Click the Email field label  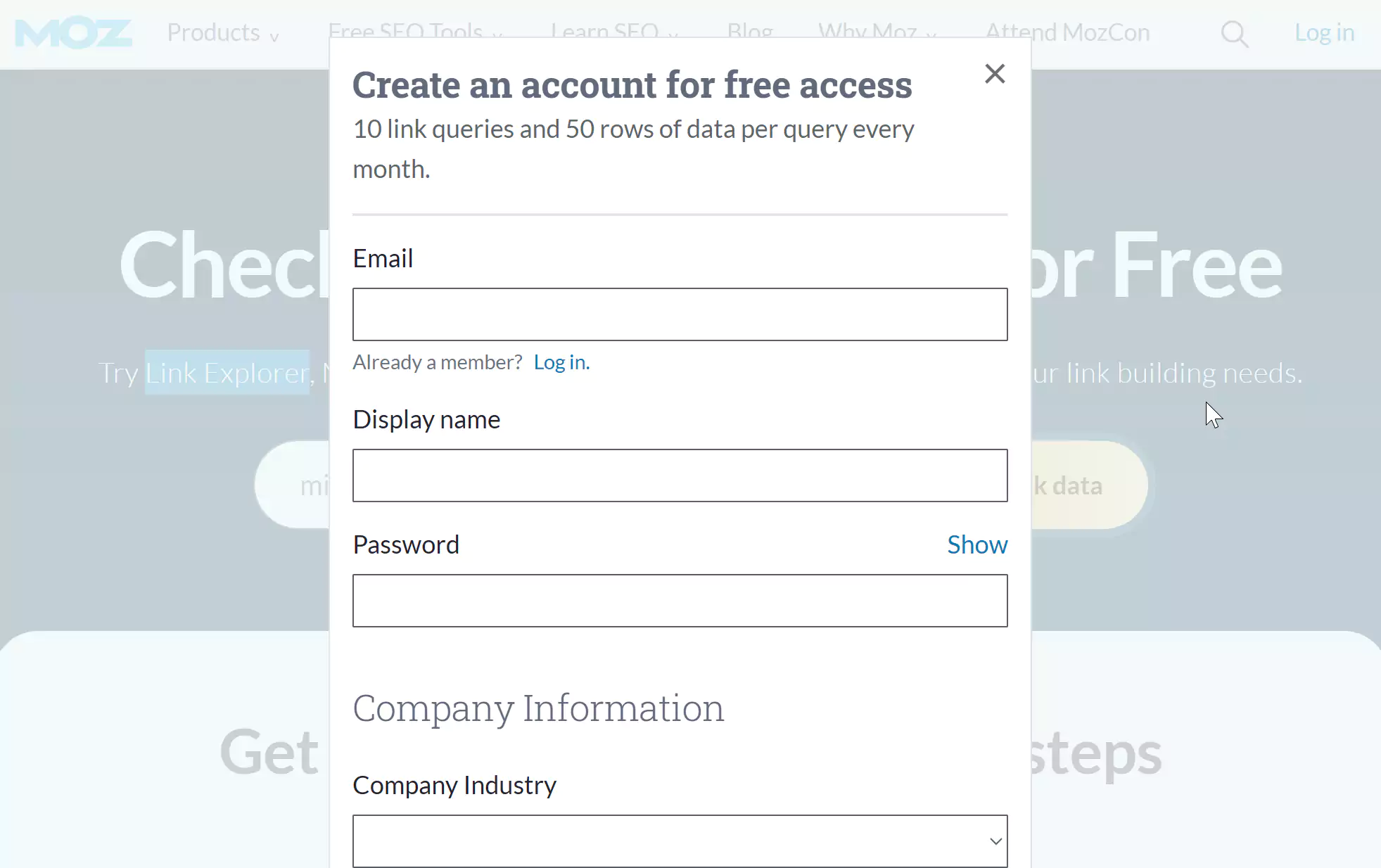pos(383,258)
